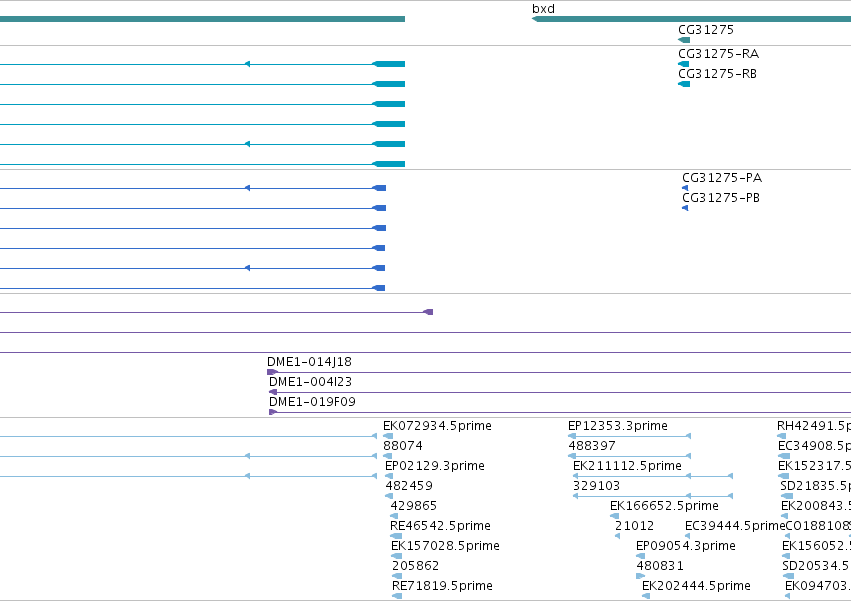This screenshot has height=601, width=851.
Task: Select protein label CG31275-PB
Action: 721,198
